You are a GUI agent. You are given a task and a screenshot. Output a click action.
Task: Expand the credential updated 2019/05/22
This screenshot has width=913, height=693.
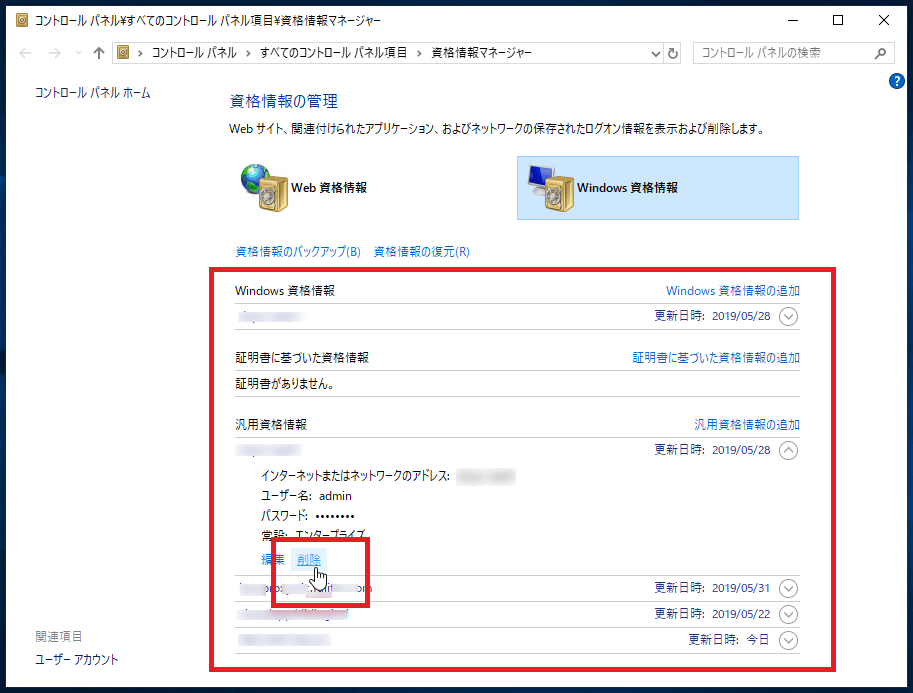[x=788, y=614]
